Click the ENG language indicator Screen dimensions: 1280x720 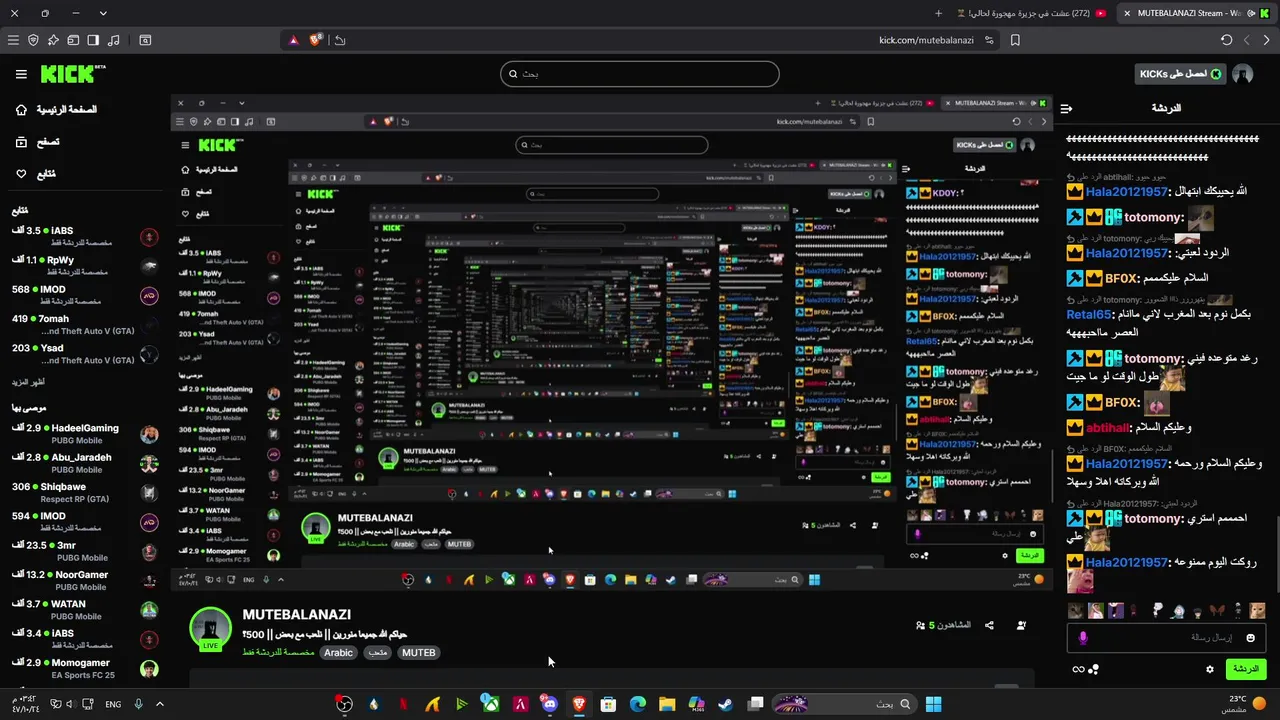[113, 704]
